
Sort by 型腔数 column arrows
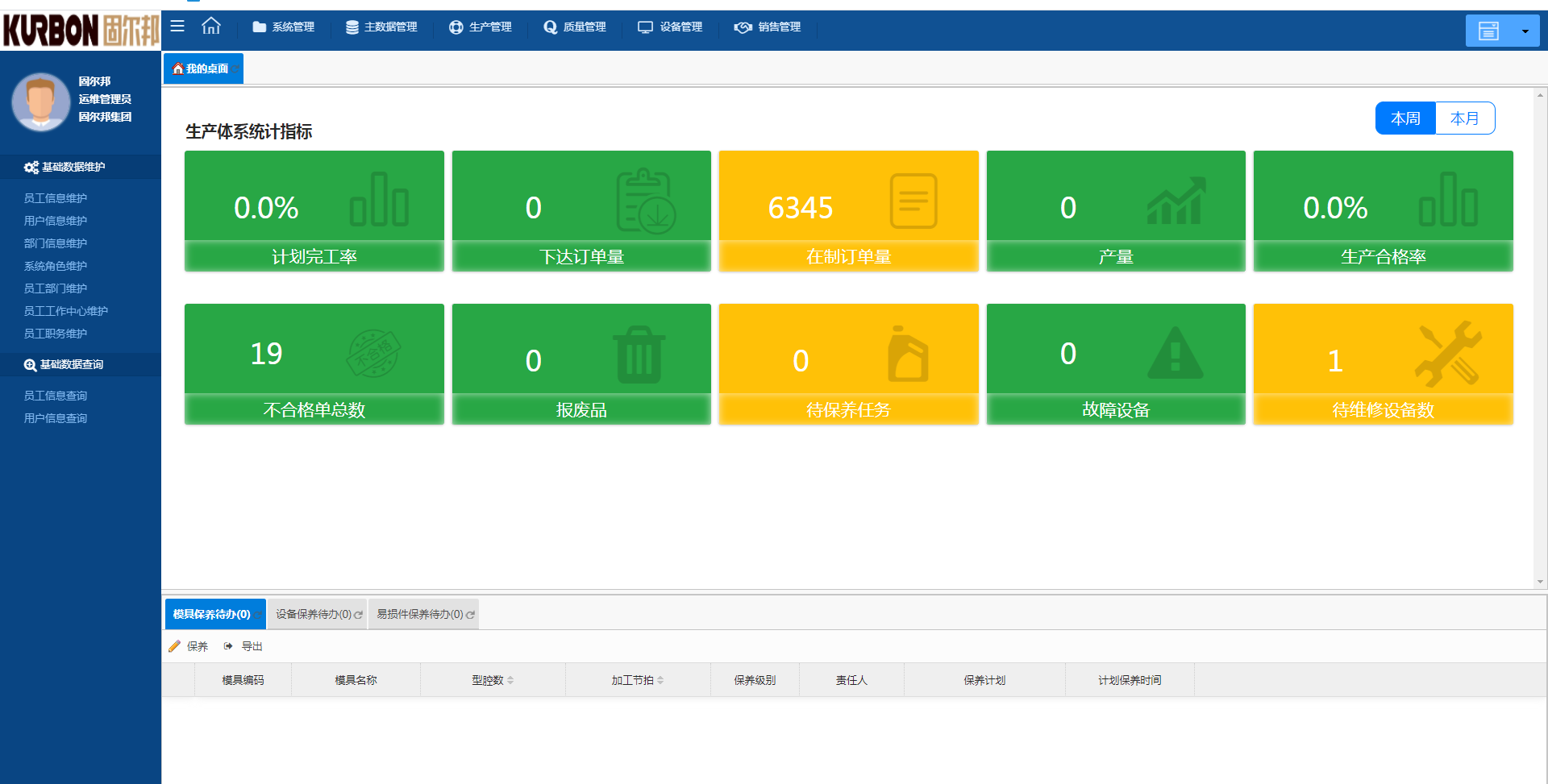point(510,681)
